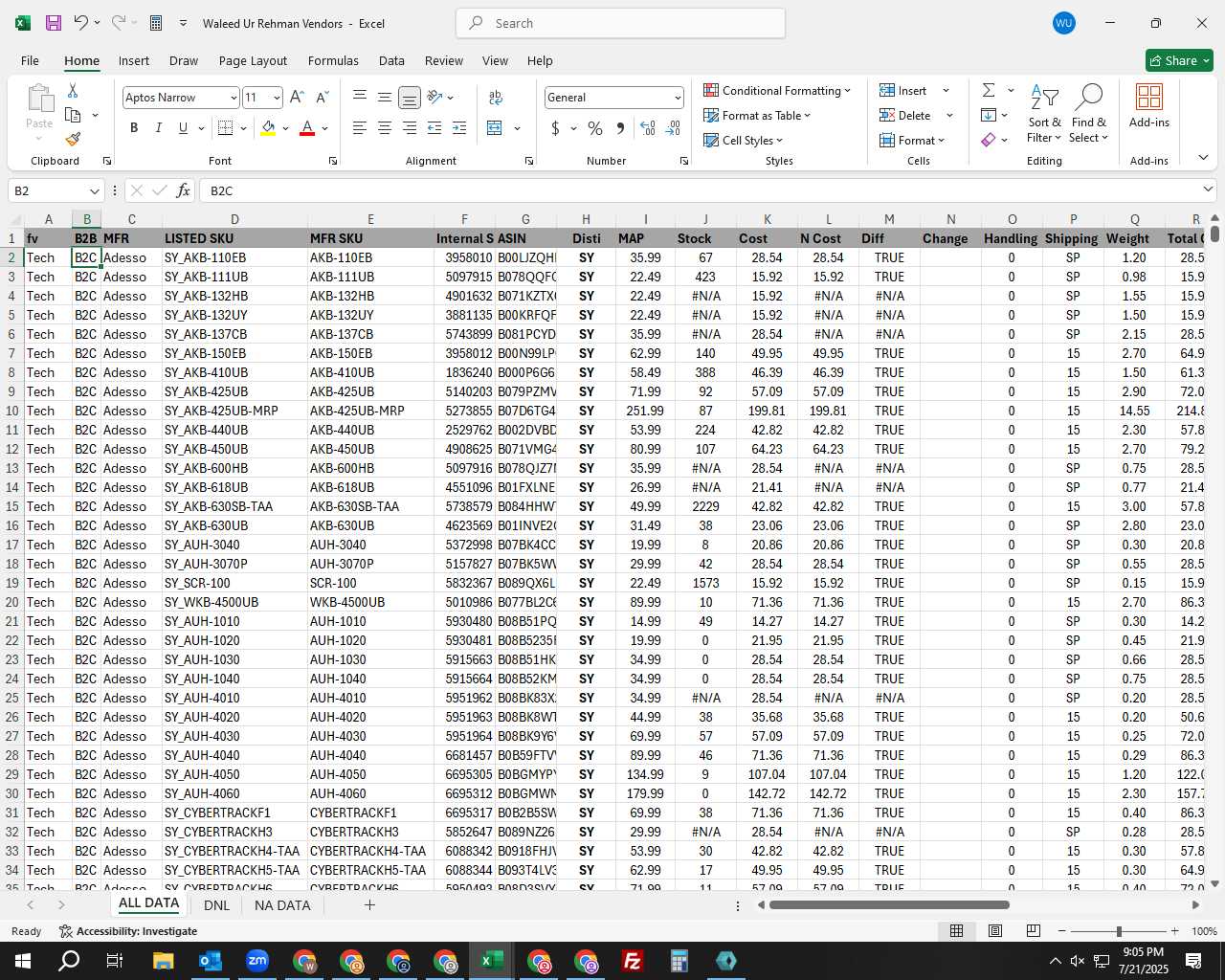This screenshot has height=980, width=1225.
Task: Apply the red font color
Action: [x=307, y=128]
